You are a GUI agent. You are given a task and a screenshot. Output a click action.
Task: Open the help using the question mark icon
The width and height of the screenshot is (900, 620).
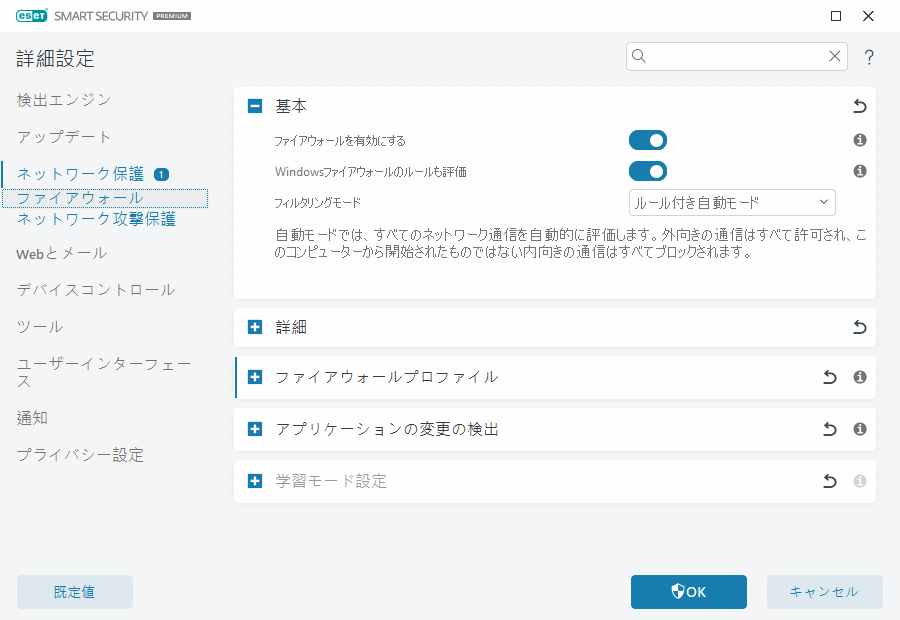coord(868,57)
